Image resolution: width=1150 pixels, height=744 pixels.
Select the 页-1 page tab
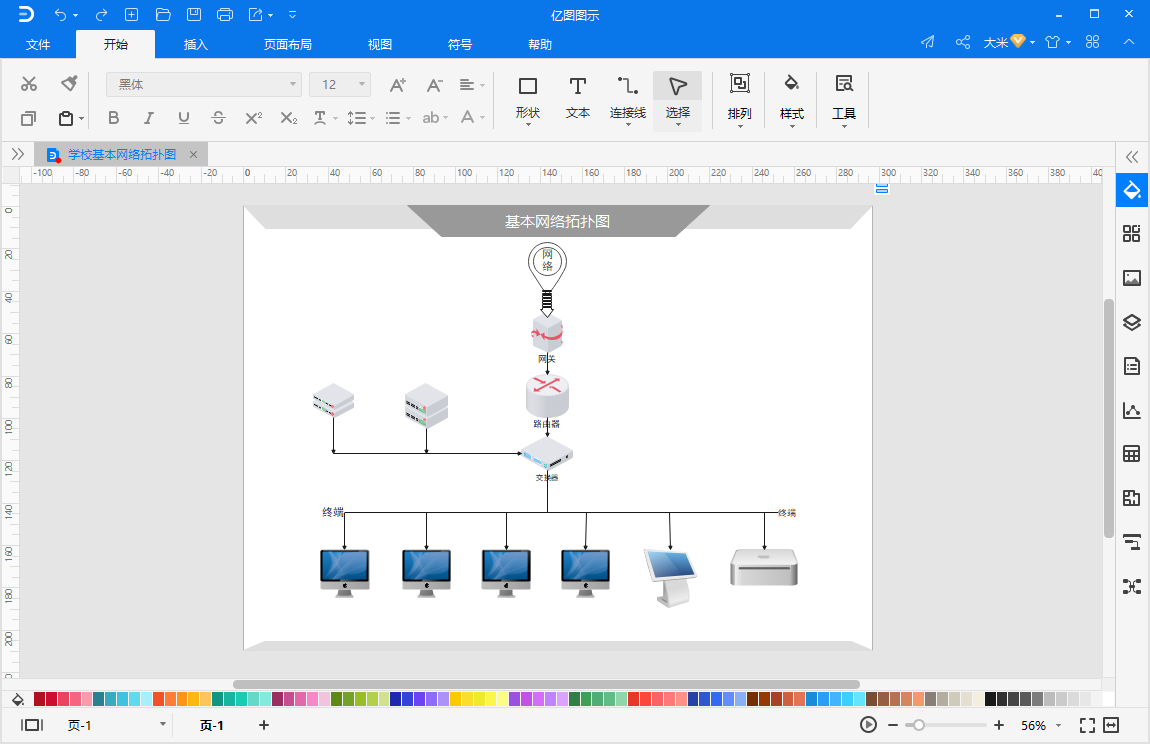pos(211,725)
